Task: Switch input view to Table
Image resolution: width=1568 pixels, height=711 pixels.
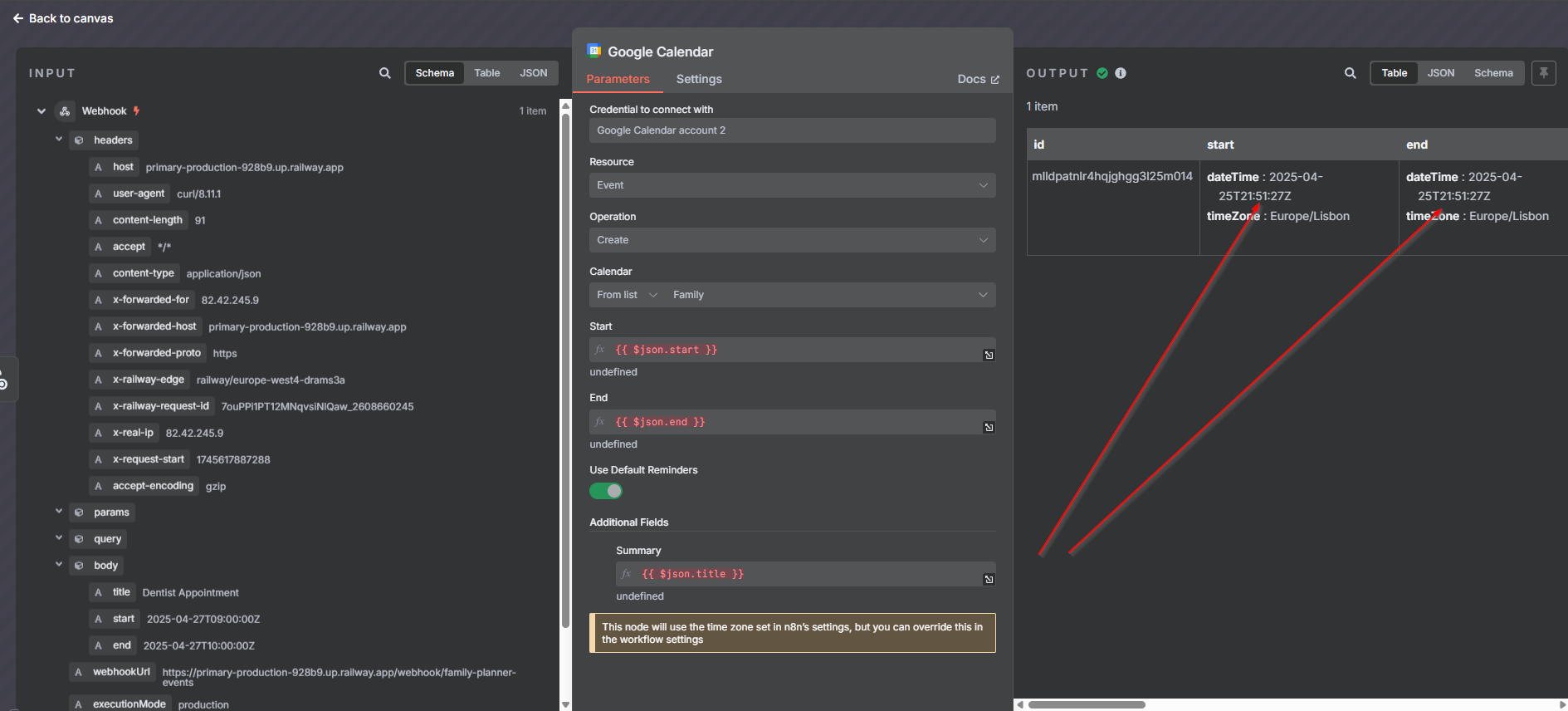Action: coord(487,73)
